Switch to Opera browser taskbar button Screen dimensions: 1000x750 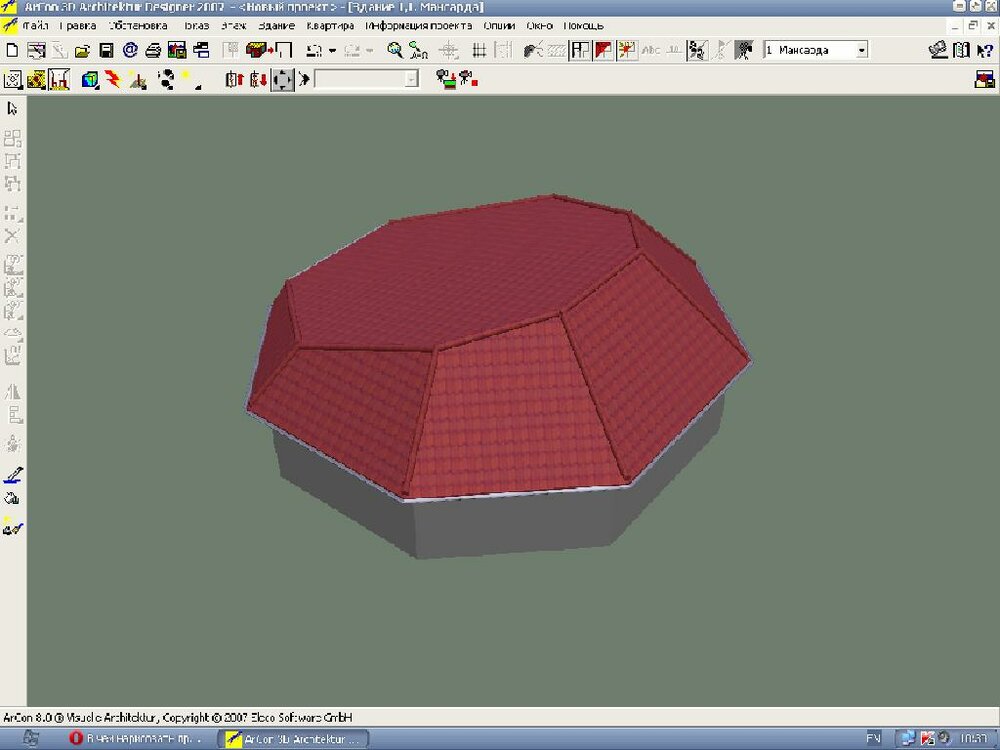(x=135, y=739)
